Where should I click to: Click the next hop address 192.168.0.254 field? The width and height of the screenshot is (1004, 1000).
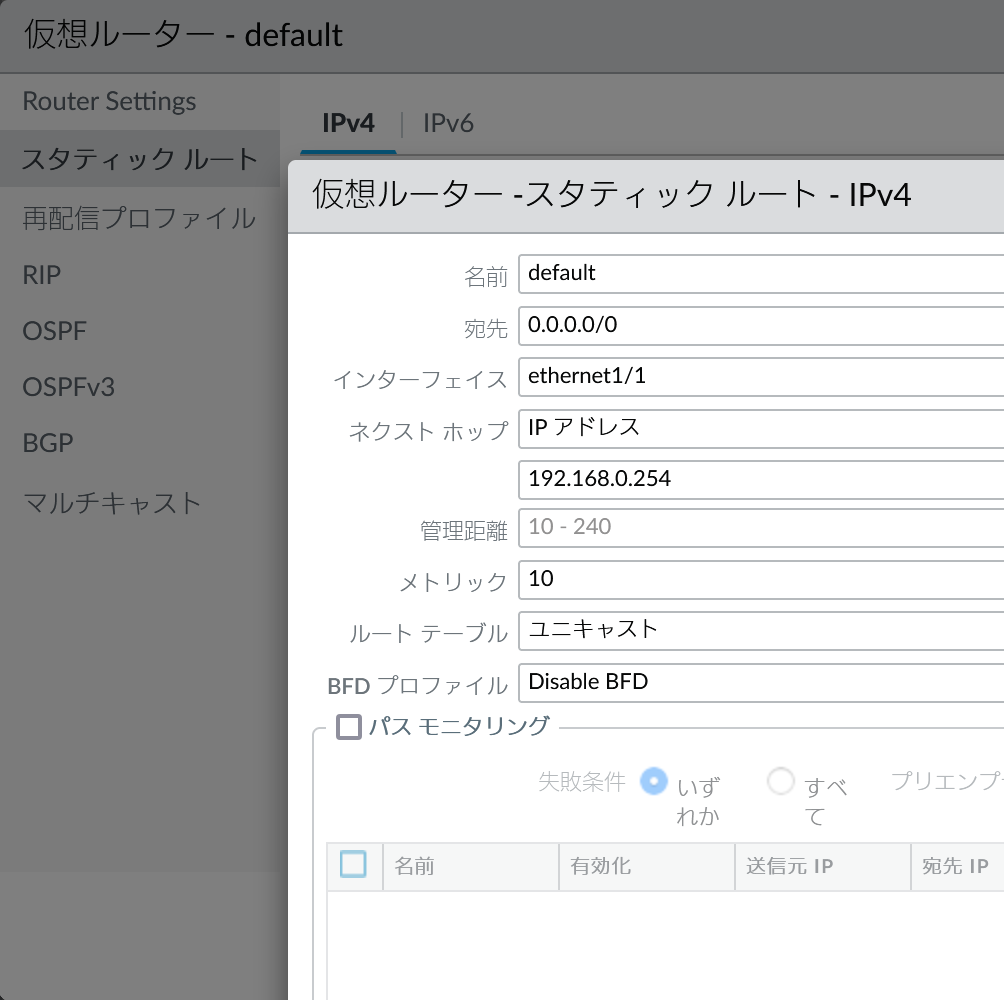coord(761,480)
